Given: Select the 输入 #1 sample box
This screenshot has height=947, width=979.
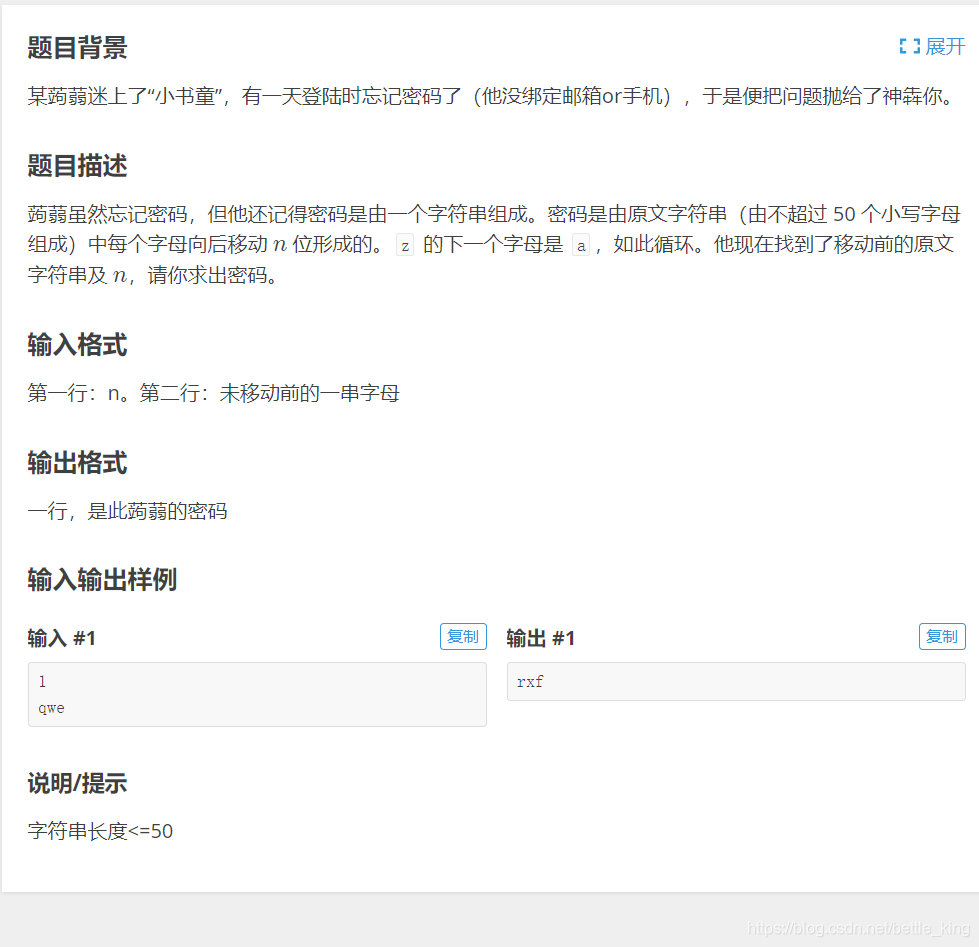Looking at the screenshot, I should point(256,694).
